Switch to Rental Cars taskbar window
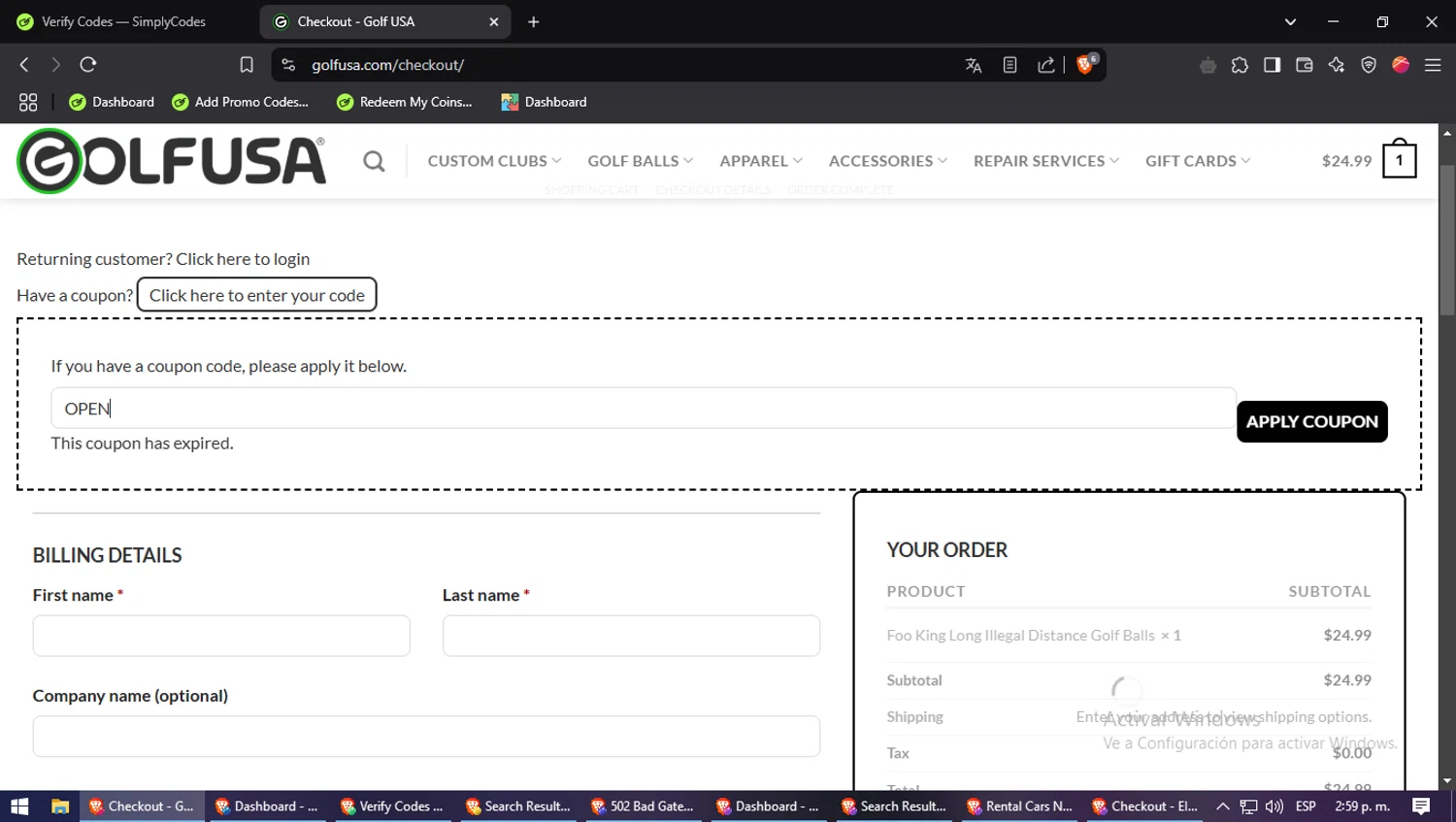The width and height of the screenshot is (1456, 822). pos(1018,806)
